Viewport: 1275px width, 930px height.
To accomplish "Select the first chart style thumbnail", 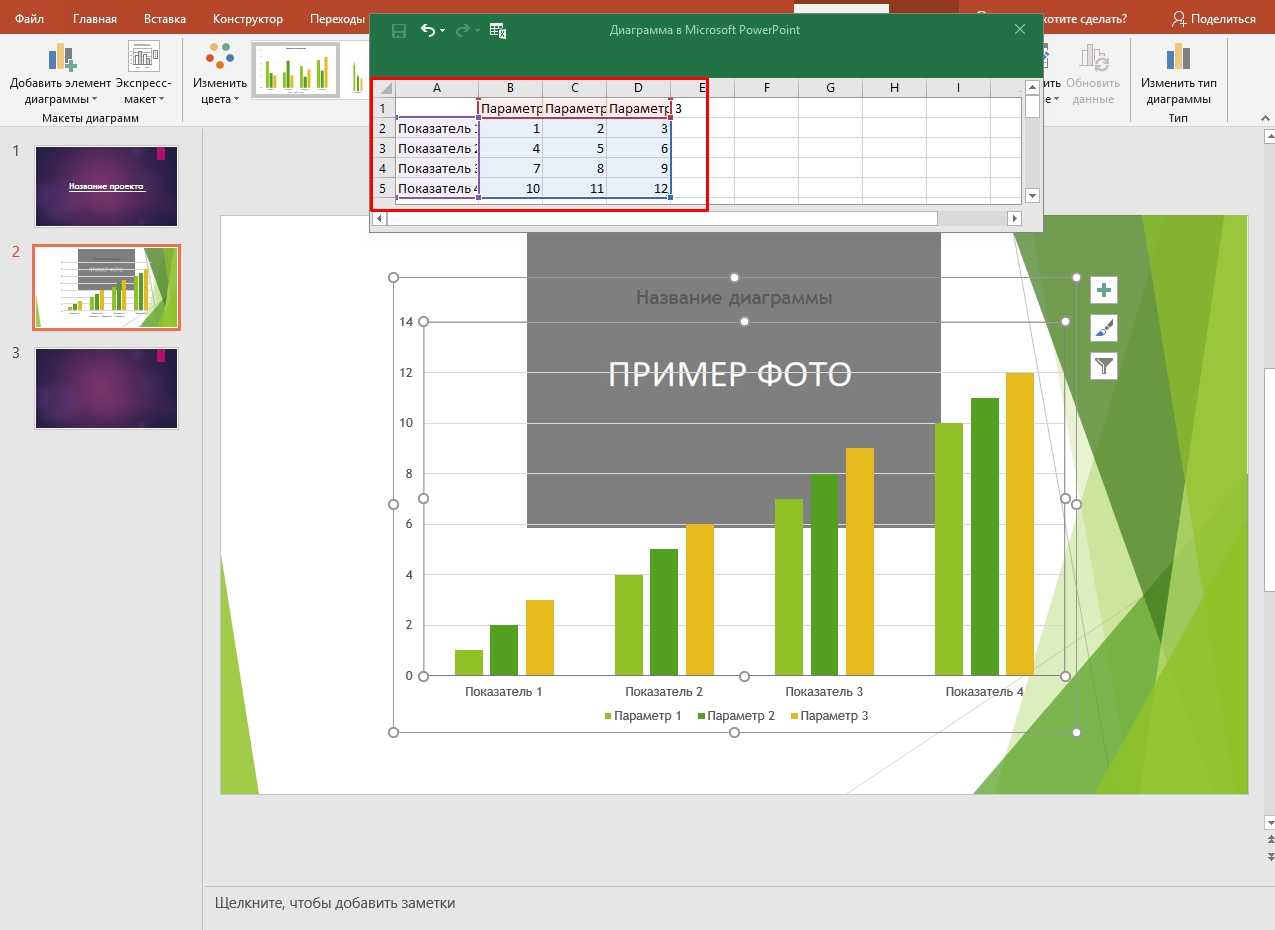I will 295,70.
